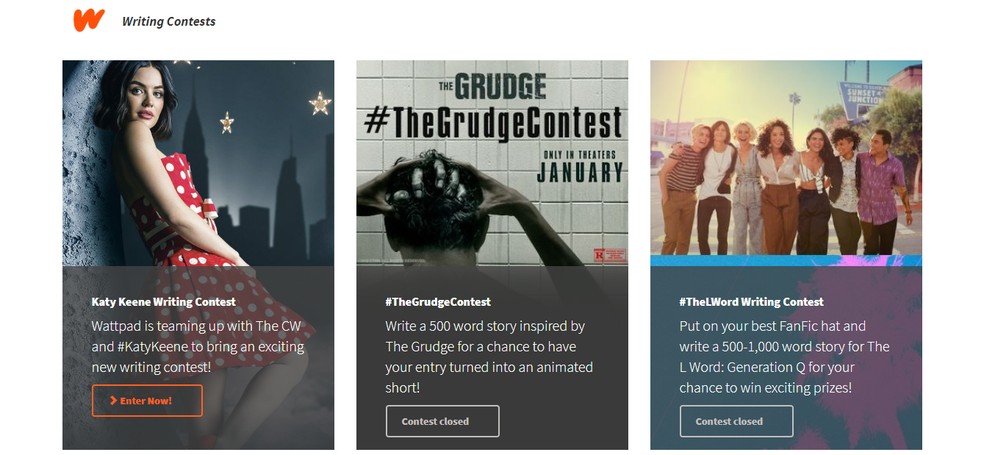
Task: Click the R rating badge on Grudge poster
Action: [x=601, y=255]
